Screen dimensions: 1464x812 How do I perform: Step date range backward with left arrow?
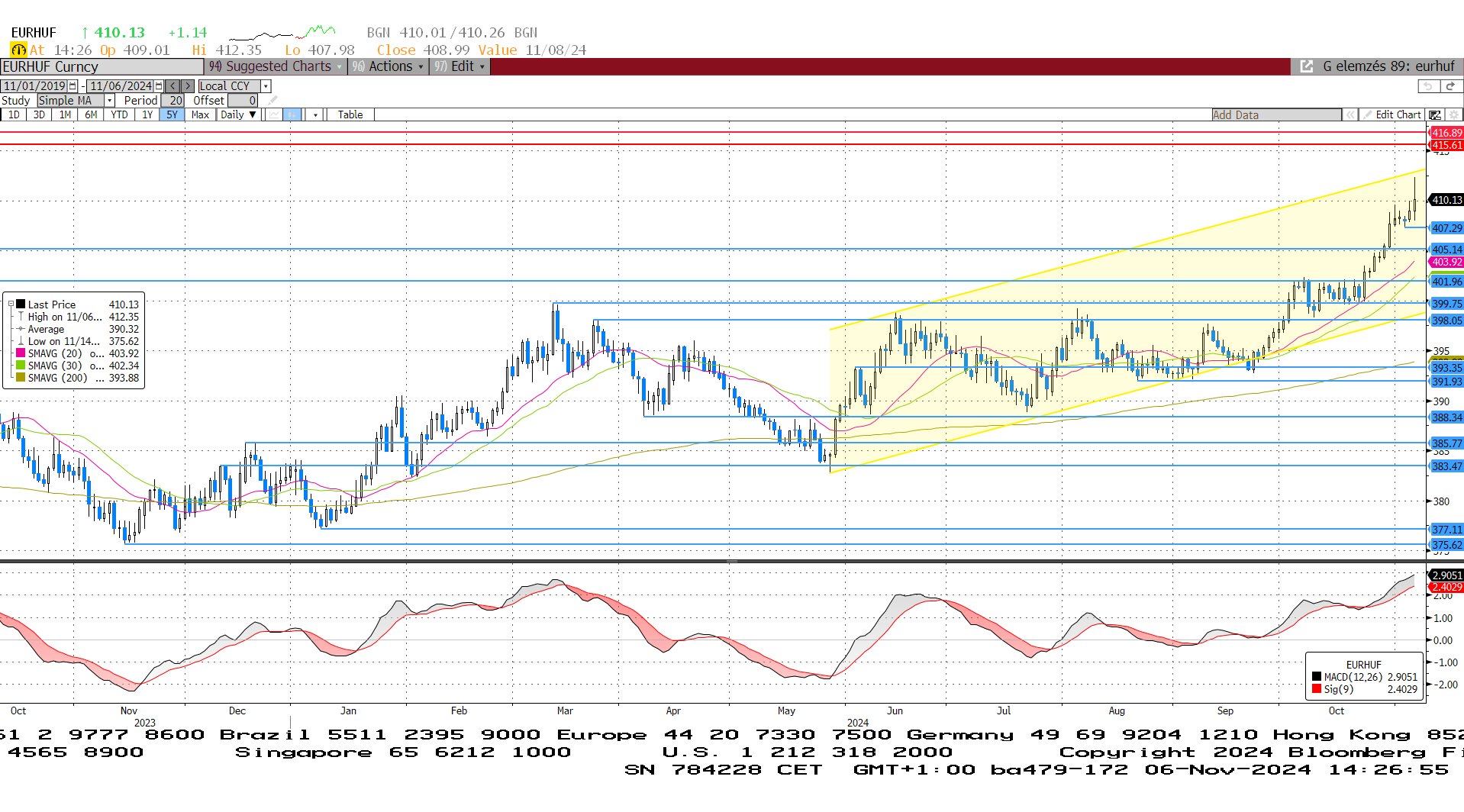point(173,86)
